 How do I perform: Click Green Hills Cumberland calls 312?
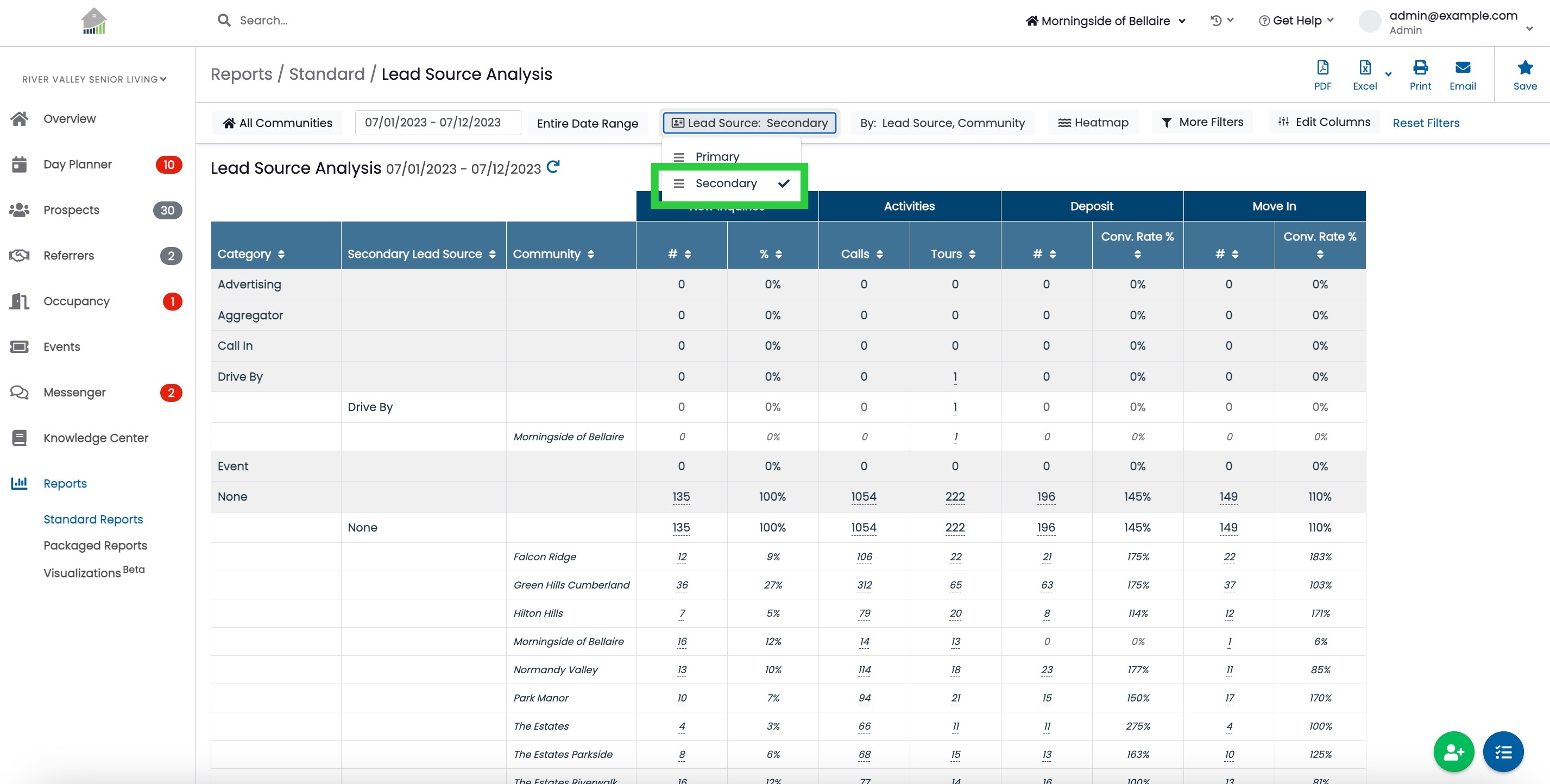click(864, 585)
